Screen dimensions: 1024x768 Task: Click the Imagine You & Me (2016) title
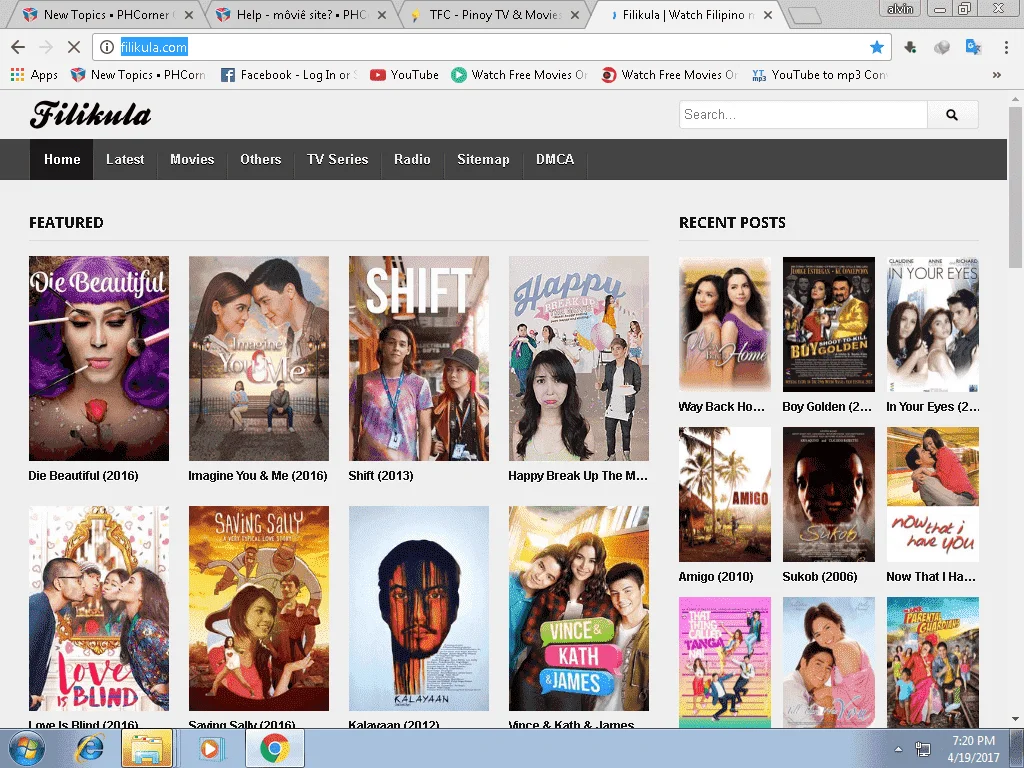(x=258, y=475)
